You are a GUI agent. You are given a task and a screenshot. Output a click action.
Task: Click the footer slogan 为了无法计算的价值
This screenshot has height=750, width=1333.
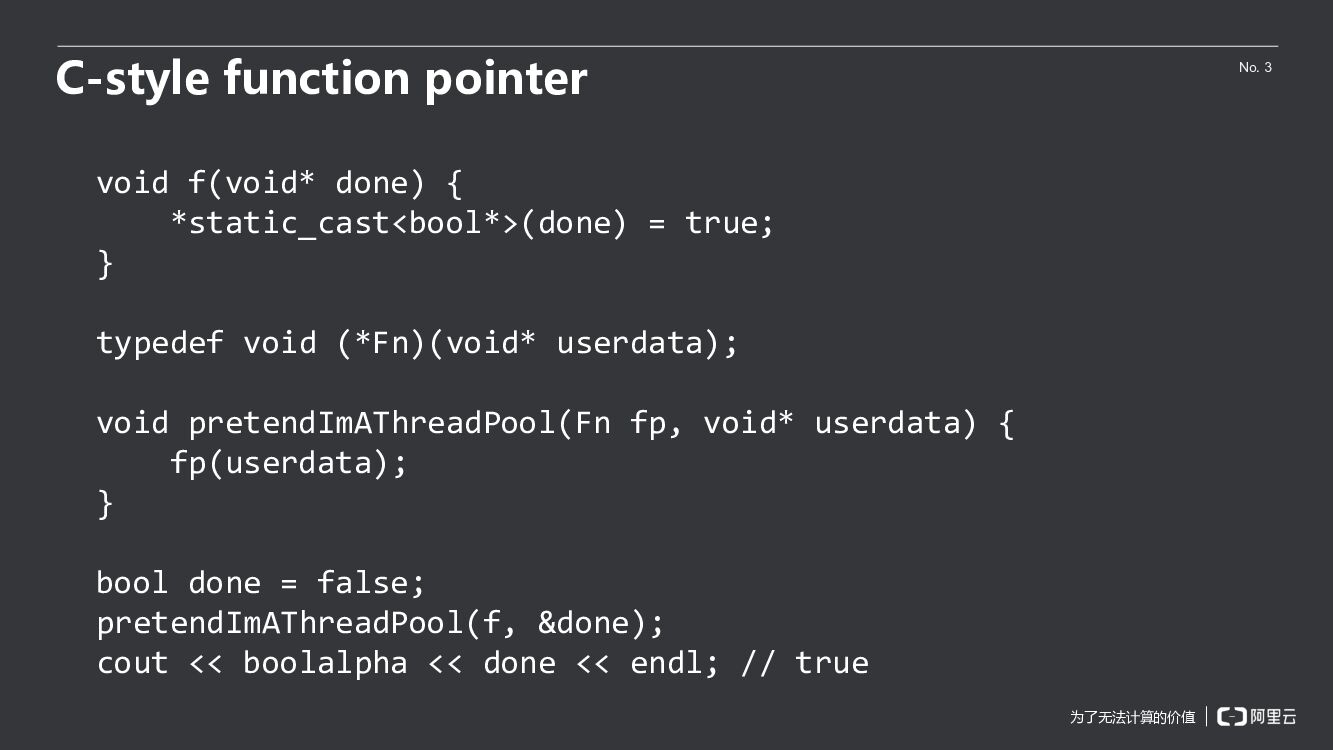coord(1132,717)
